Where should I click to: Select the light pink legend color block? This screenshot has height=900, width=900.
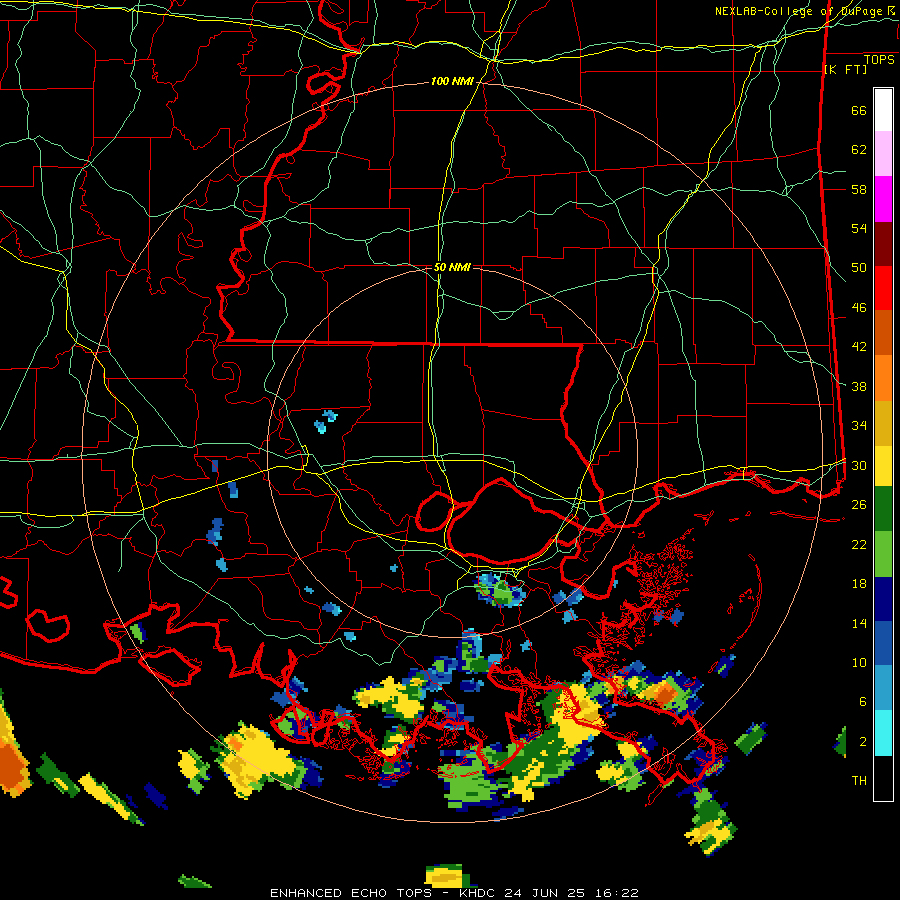point(883,154)
